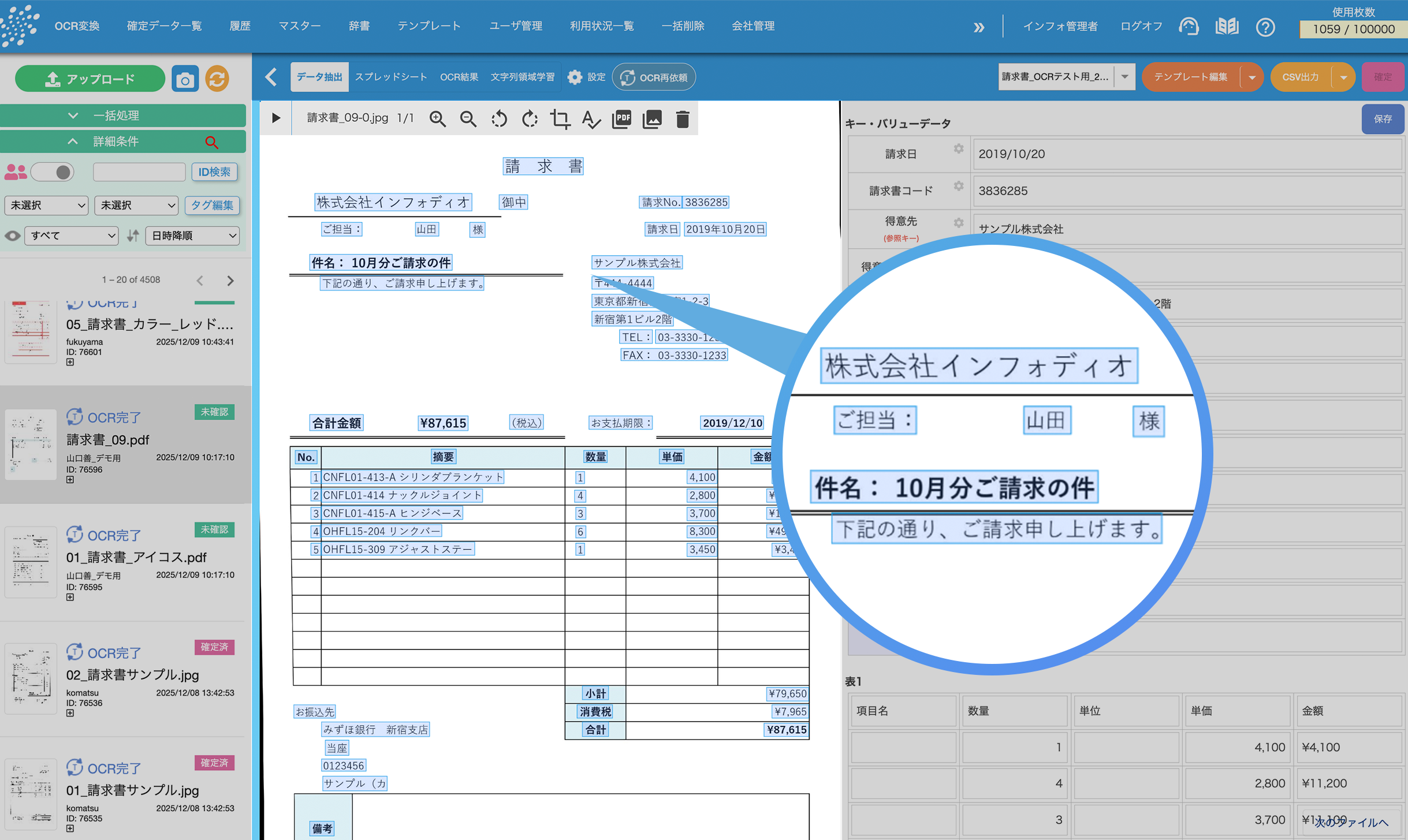Select the crop tool icon
The image size is (1408, 840).
(560, 120)
